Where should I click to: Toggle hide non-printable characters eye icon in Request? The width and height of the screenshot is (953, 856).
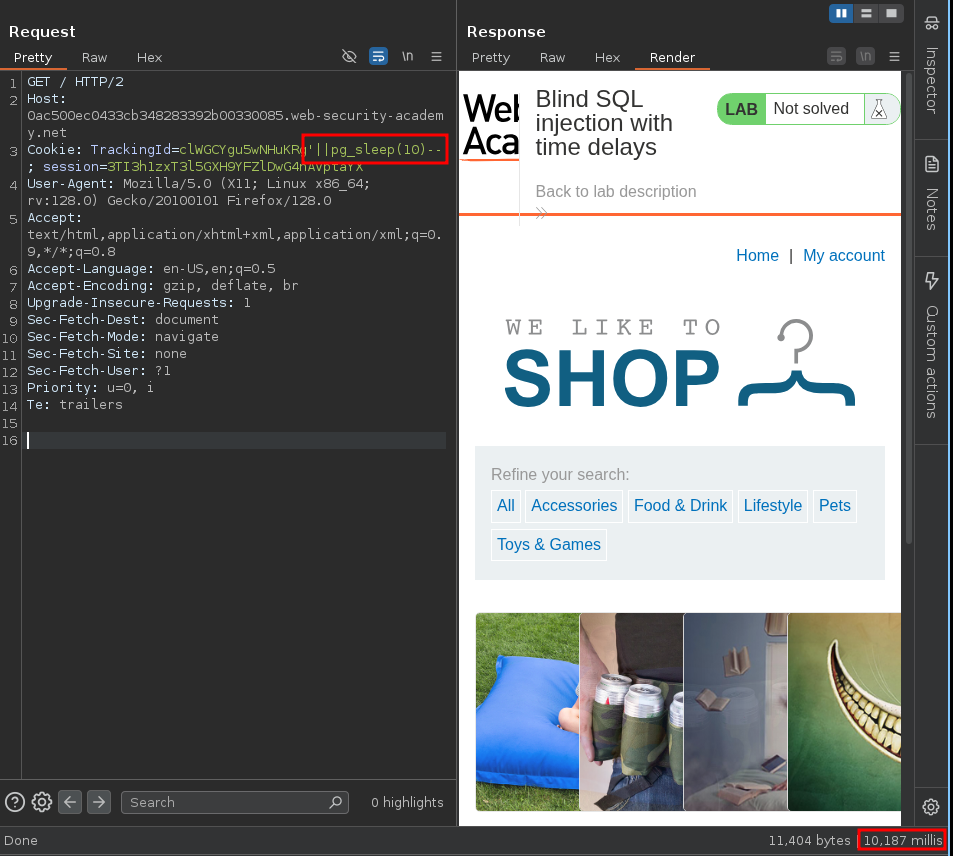tap(349, 57)
